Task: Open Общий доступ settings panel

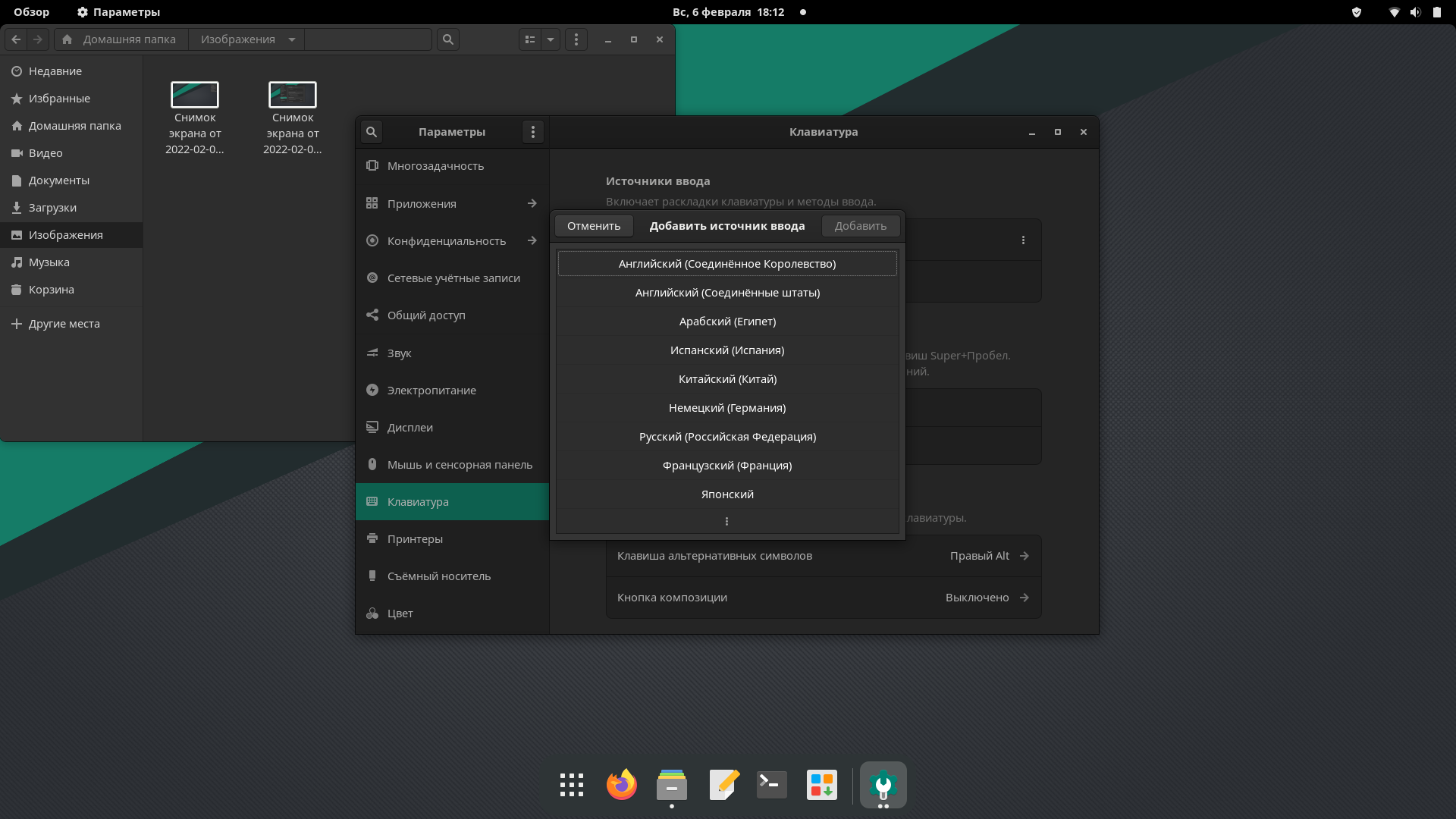Action: pos(452,315)
